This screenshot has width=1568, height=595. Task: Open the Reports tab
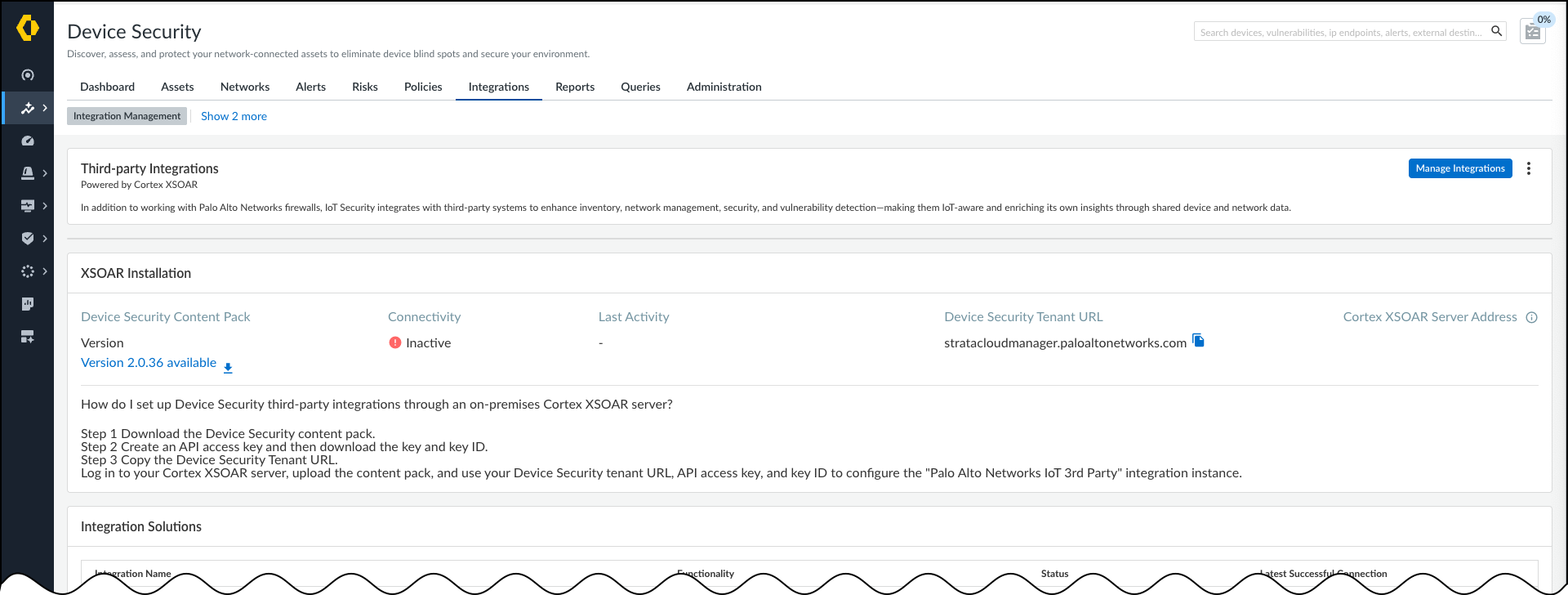click(575, 87)
